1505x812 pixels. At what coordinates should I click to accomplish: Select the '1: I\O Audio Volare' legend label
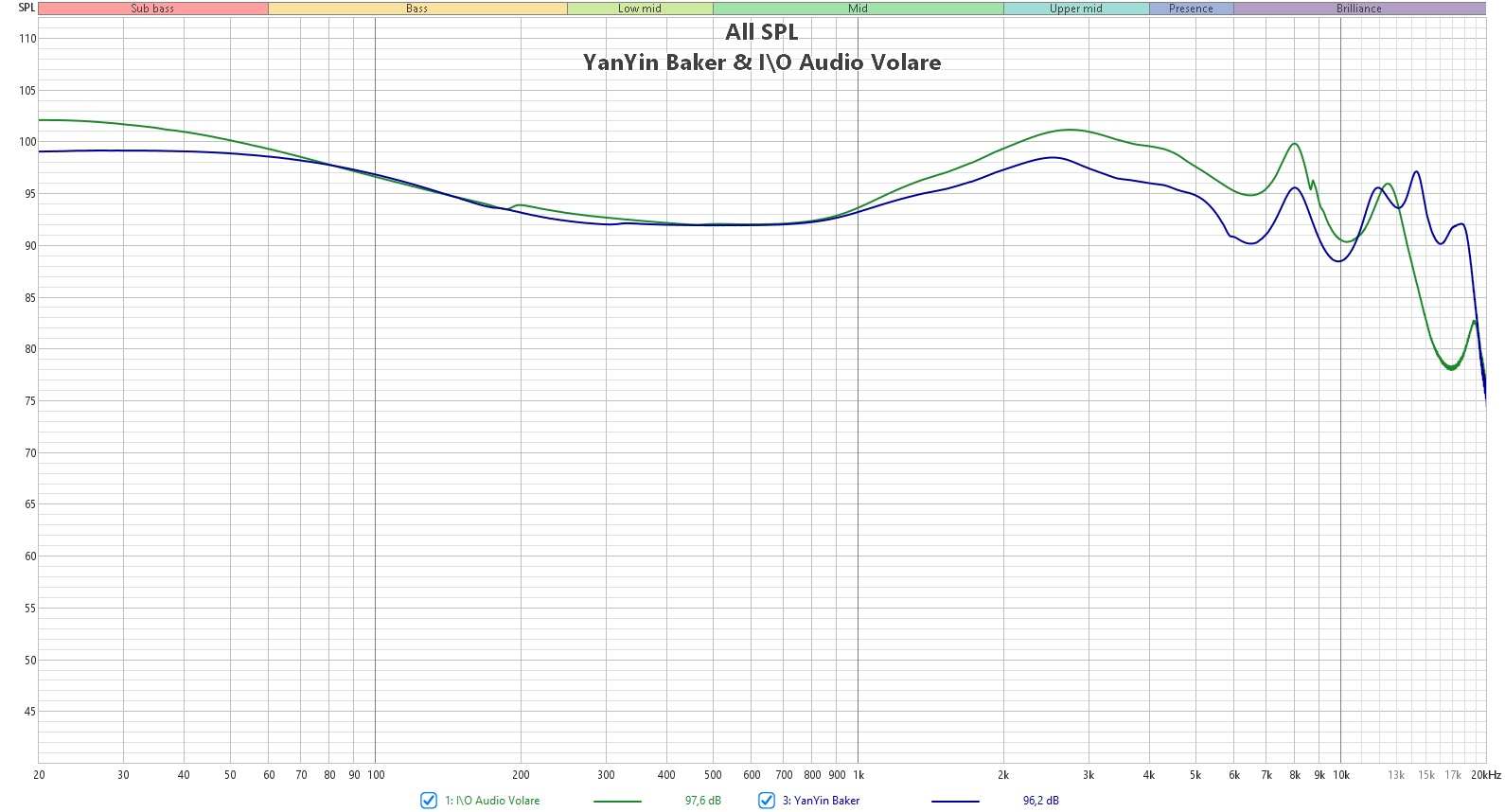pos(492,801)
